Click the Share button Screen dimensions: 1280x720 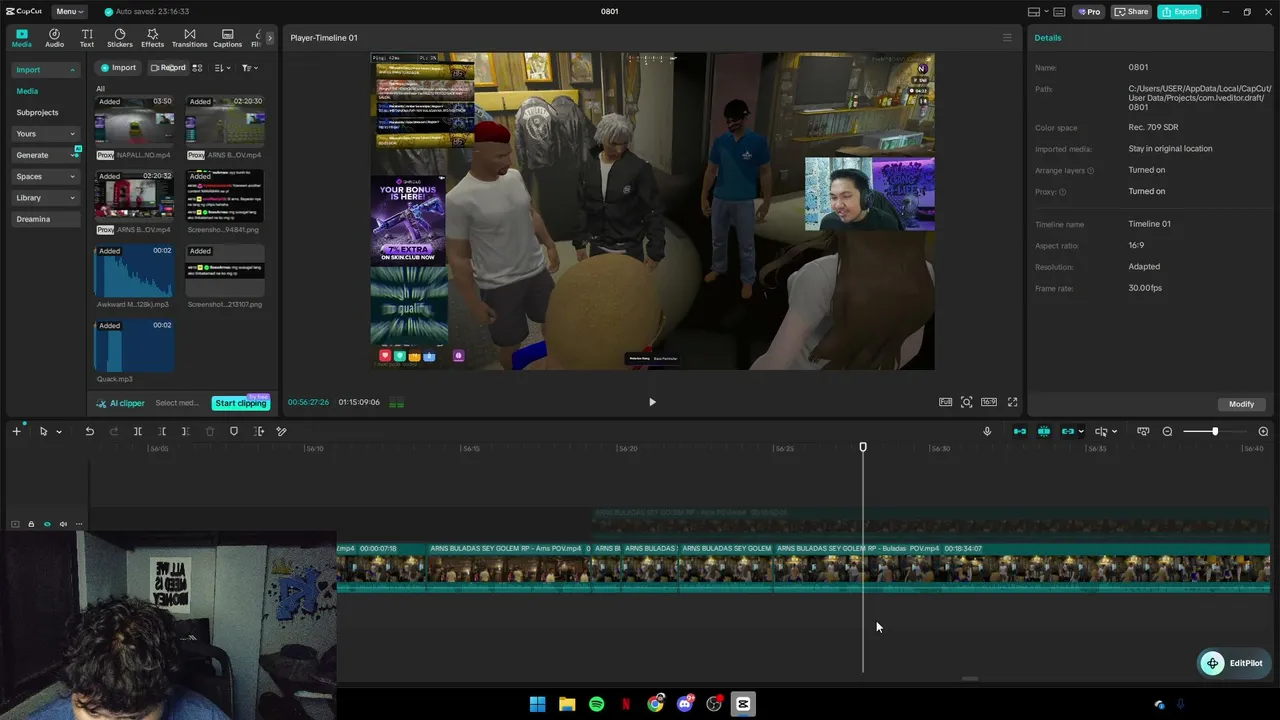point(1132,12)
